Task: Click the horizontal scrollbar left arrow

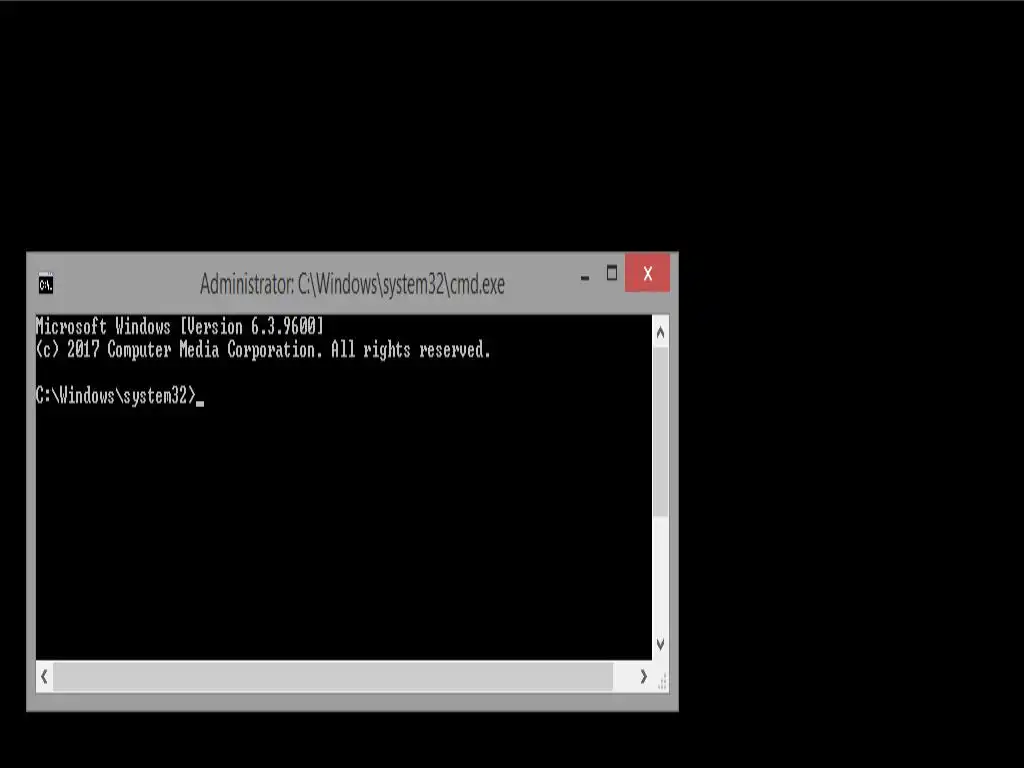Action: (x=44, y=677)
